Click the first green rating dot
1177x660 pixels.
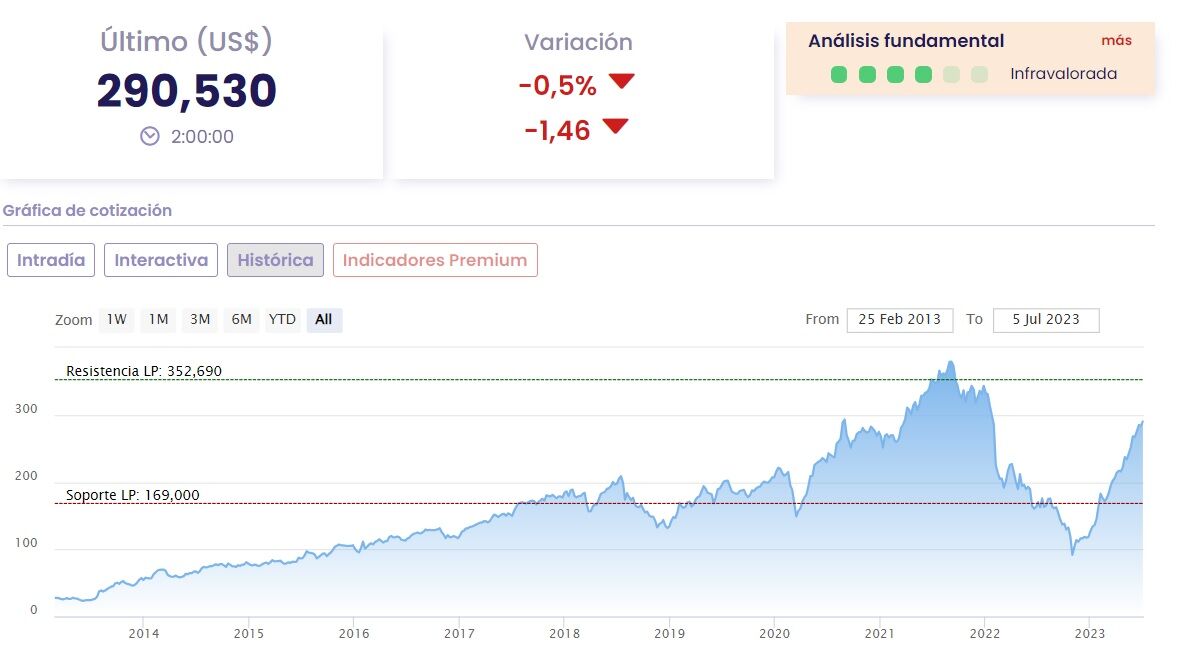[x=839, y=74]
